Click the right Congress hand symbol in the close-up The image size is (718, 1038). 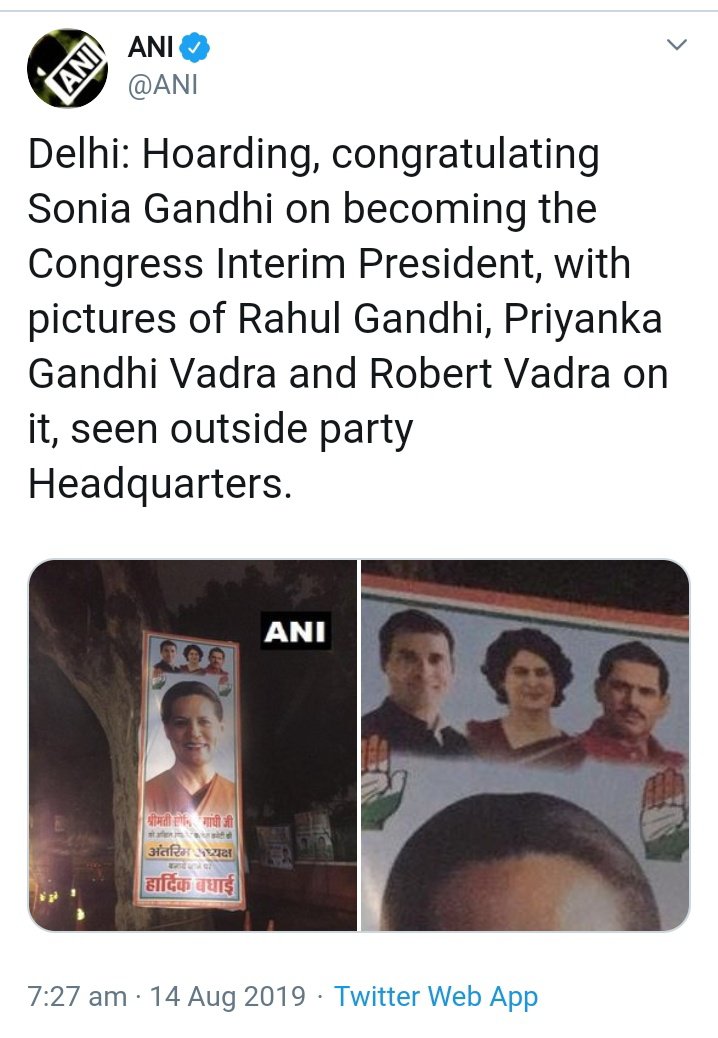pyautogui.click(x=665, y=814)
